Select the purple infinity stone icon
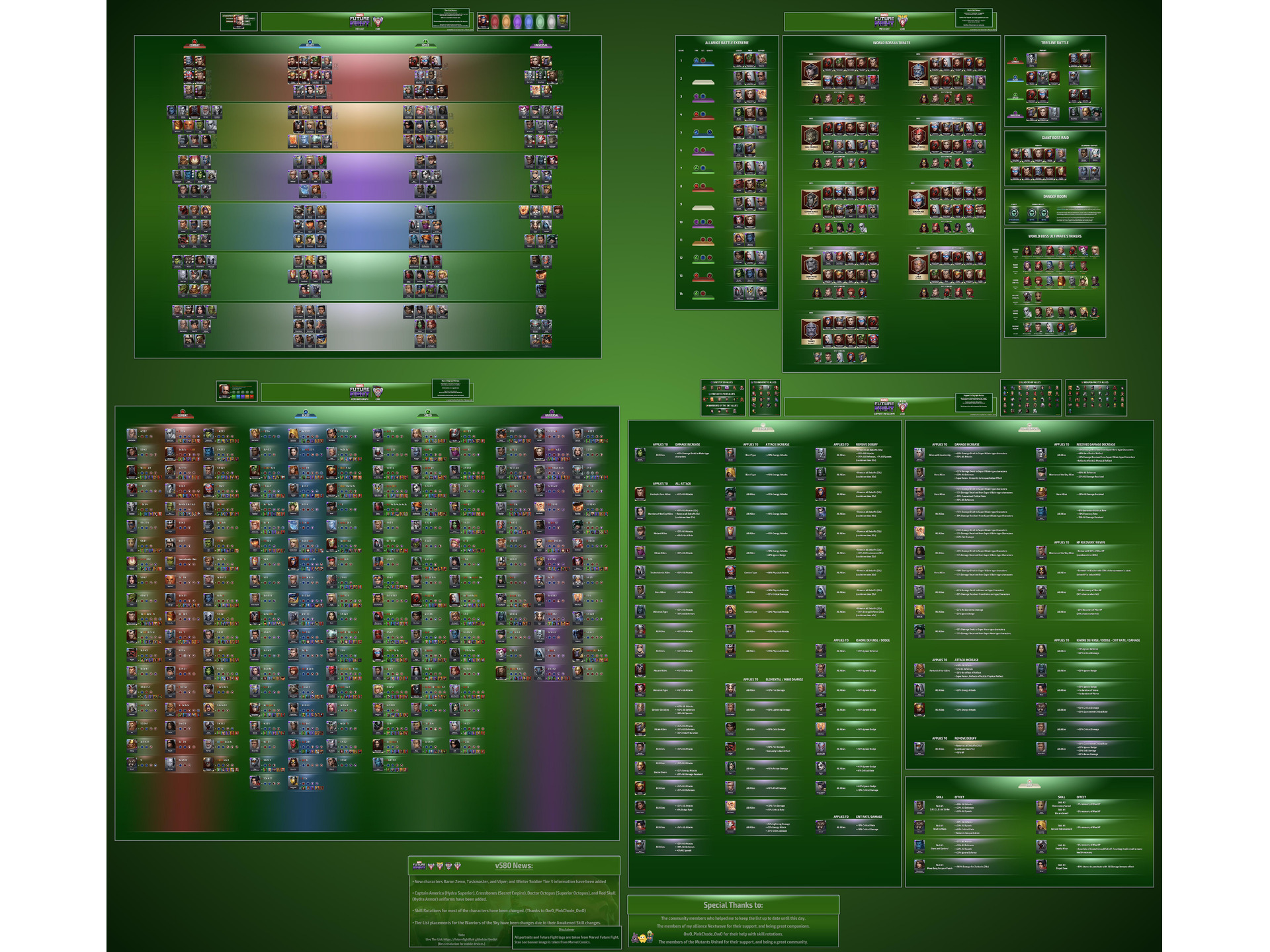This screenshot has width=1270, height=952. point(517,22)
